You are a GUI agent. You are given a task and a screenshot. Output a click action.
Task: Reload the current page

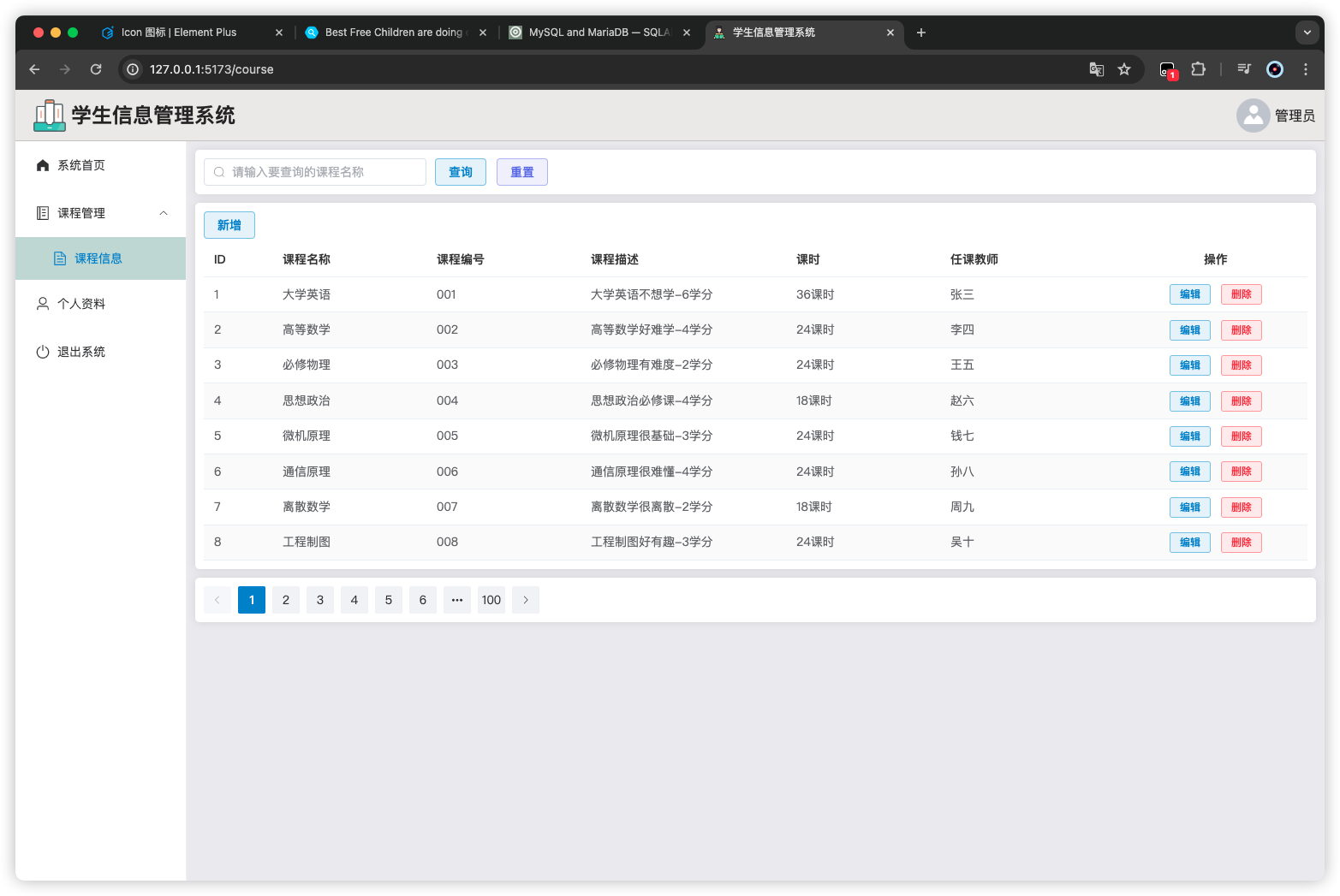[96, 69]
